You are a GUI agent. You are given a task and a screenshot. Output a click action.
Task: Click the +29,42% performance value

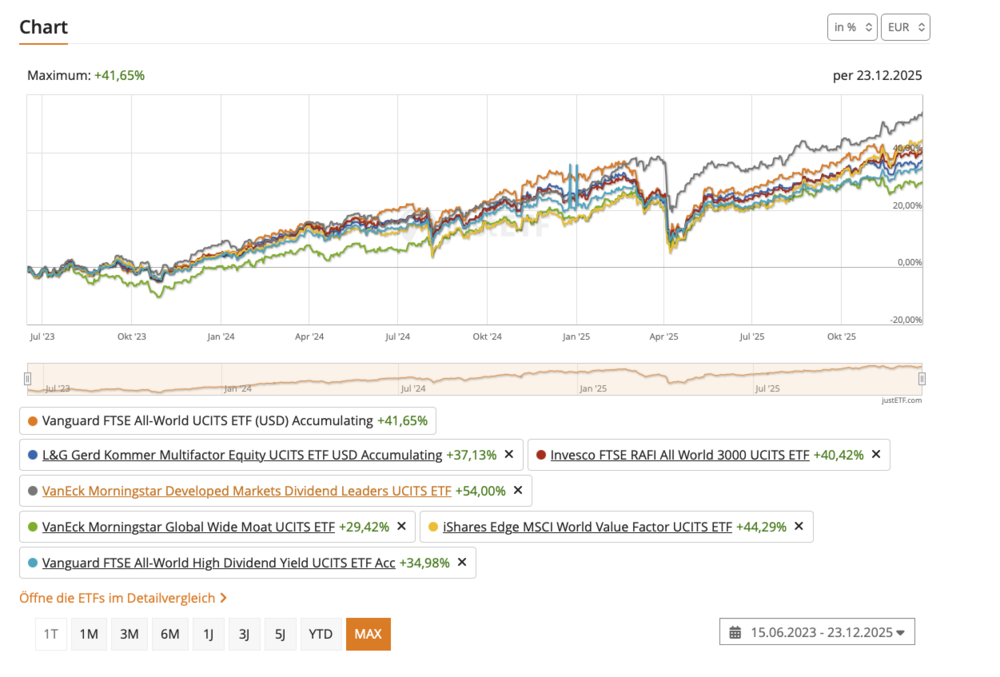pos(364,527)
